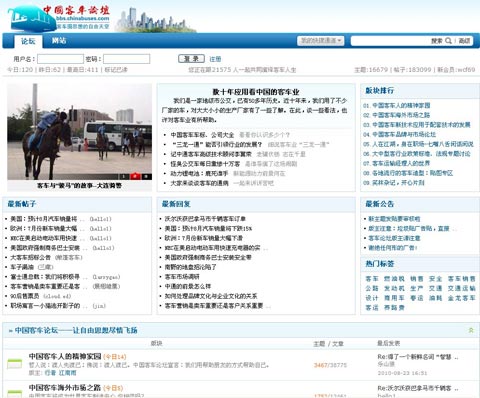Open latest post 90后售票员
Screen dimensions: 480x398
tap(25, 296)
